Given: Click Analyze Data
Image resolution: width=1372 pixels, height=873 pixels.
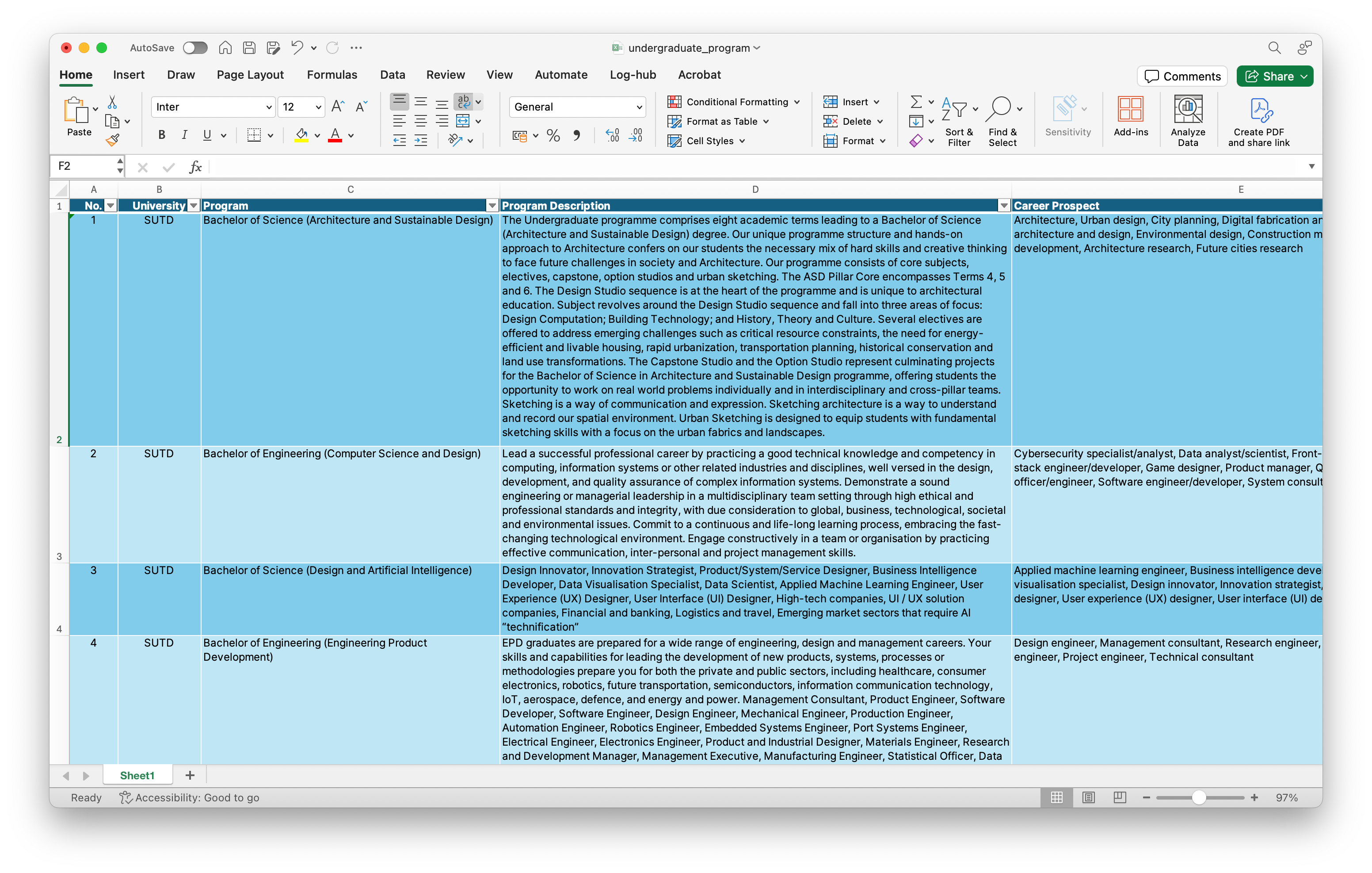Looking at the screenshot, I should click(1188, 122).
